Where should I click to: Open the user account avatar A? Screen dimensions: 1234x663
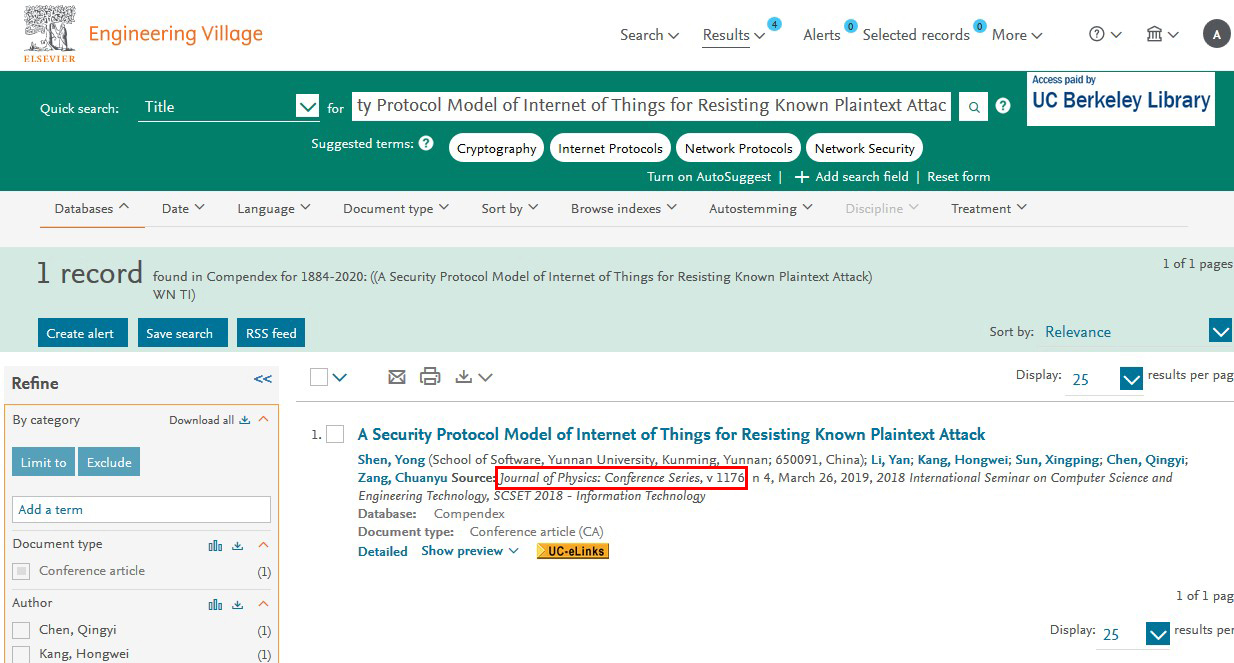coord(1216,34)
